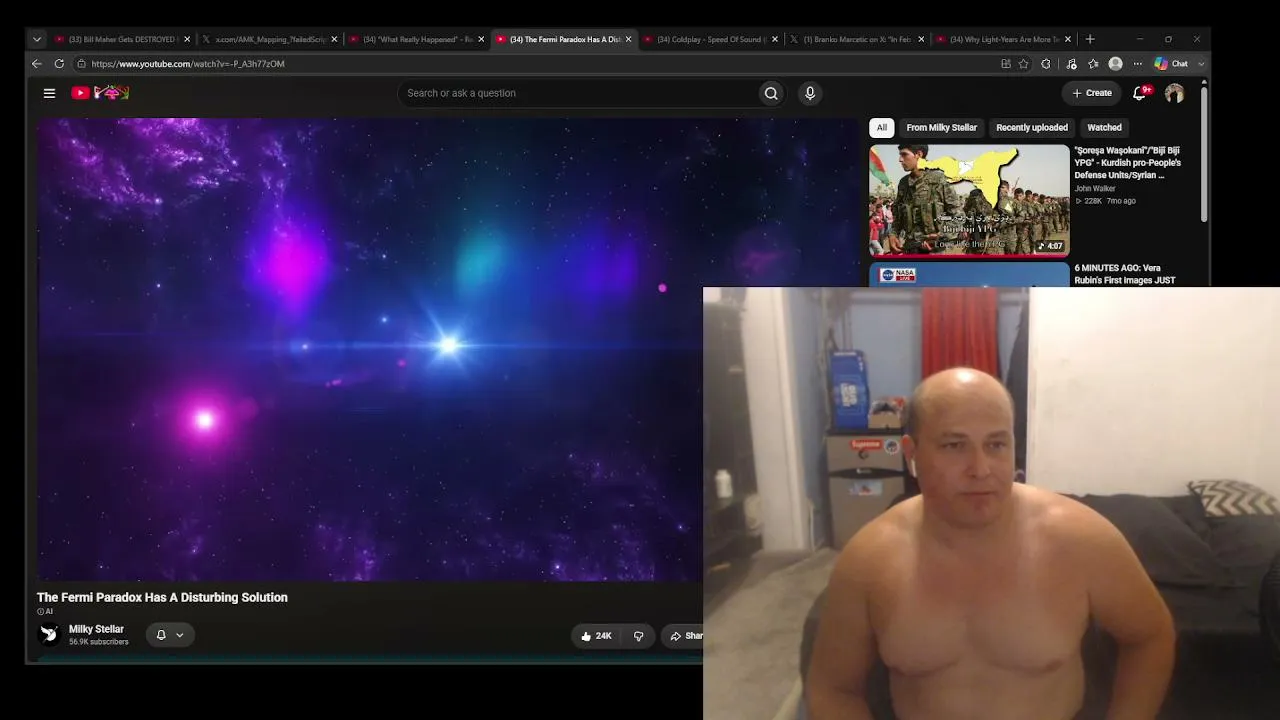Close the Coldplay Speed Of Sound tab
This screenshot has width=1280, height=720.
(775, 40)
